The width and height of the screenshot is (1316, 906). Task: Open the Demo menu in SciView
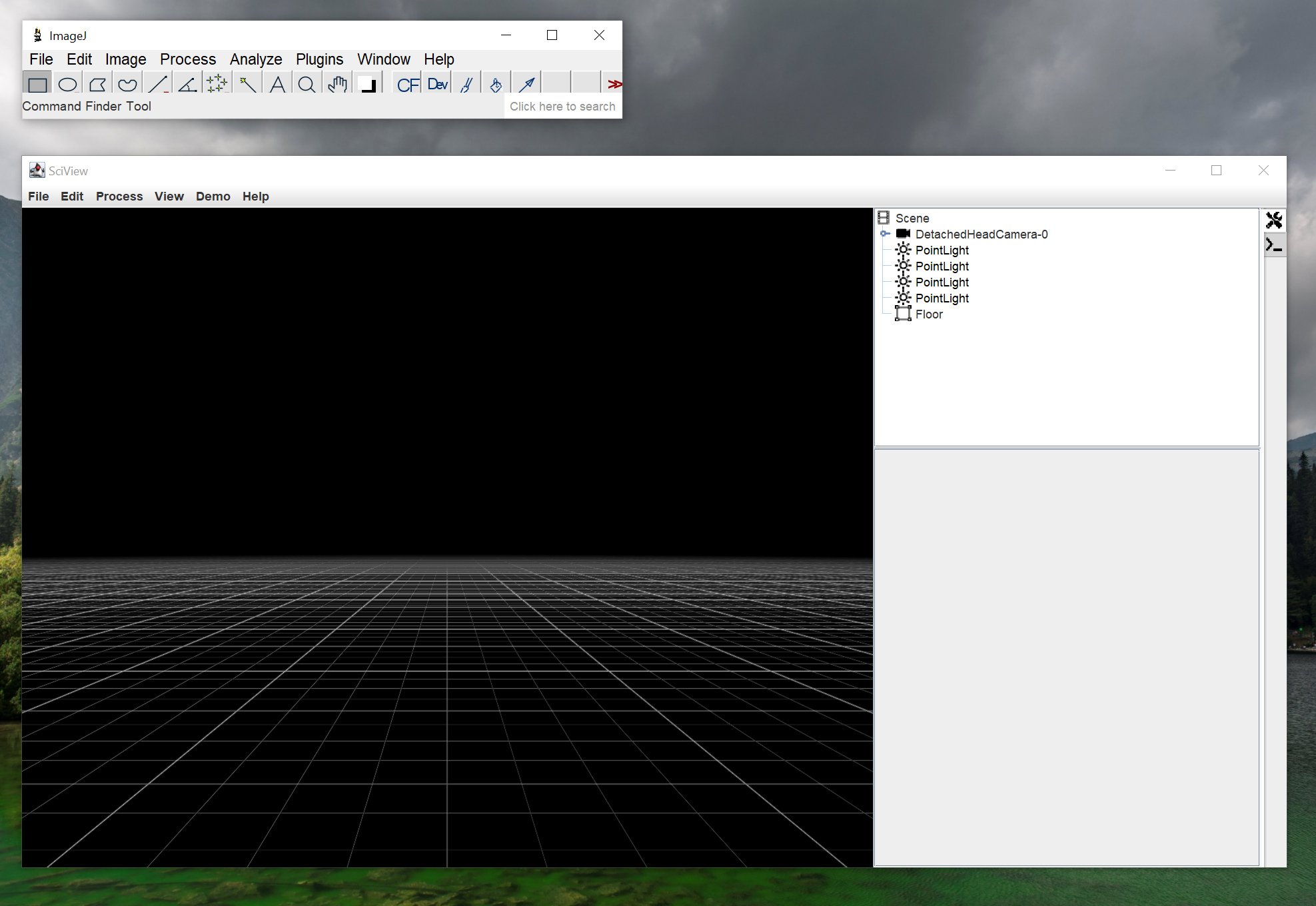[x=213, y=197]
